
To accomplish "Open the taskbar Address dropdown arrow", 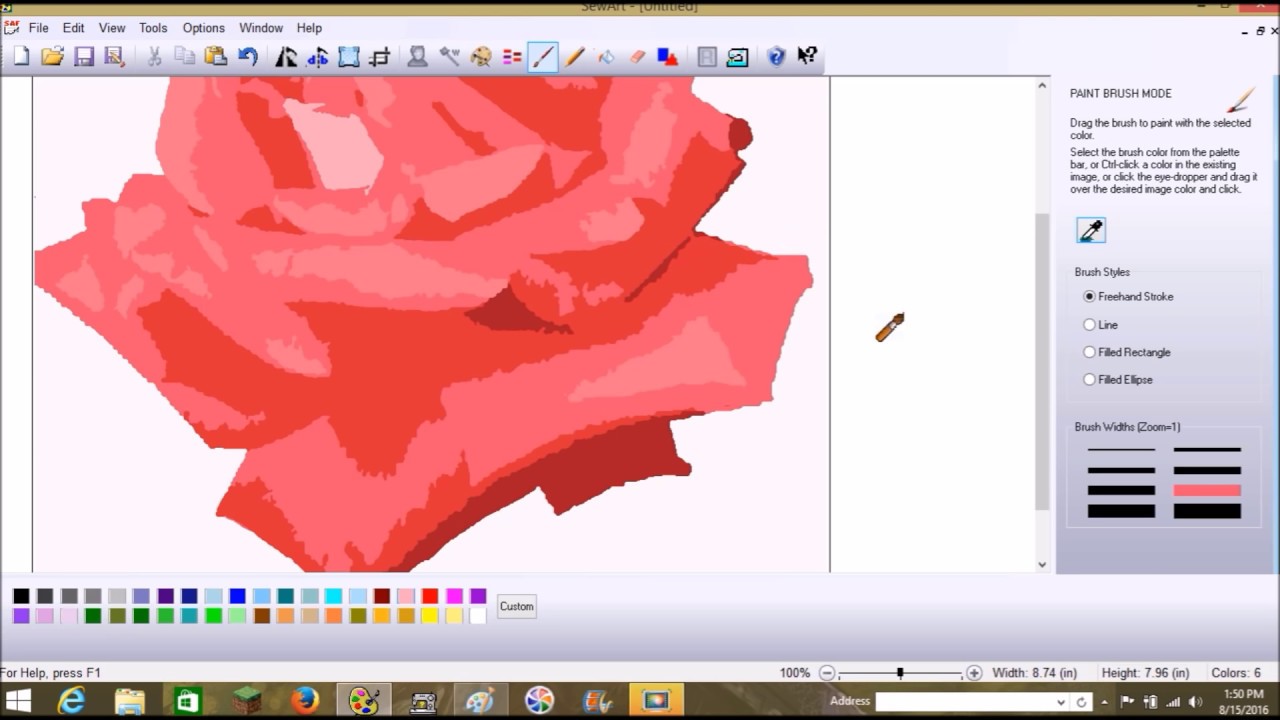I will point(1061,702).
